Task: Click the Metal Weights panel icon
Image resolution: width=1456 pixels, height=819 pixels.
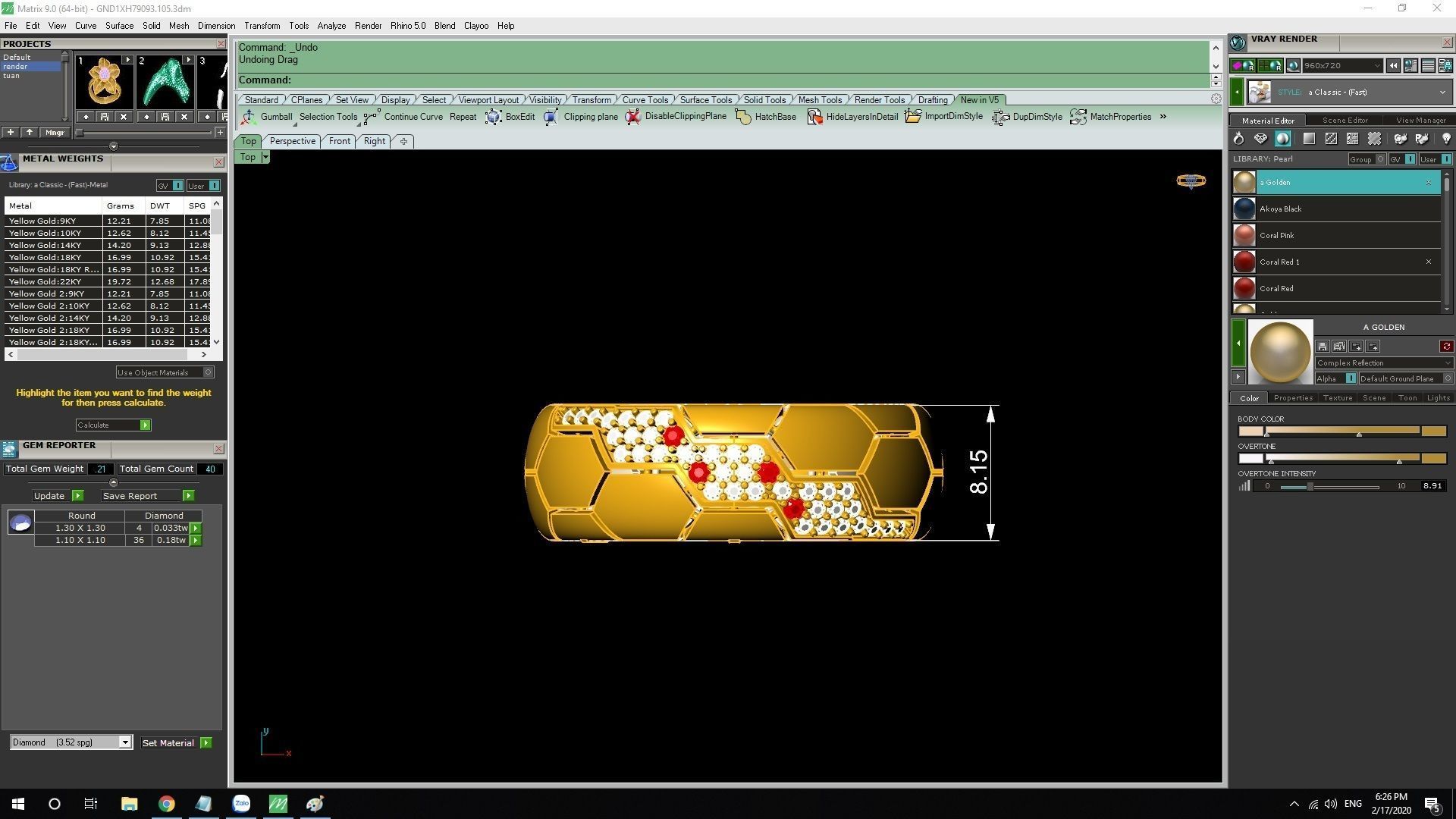Action: point(9,163)
